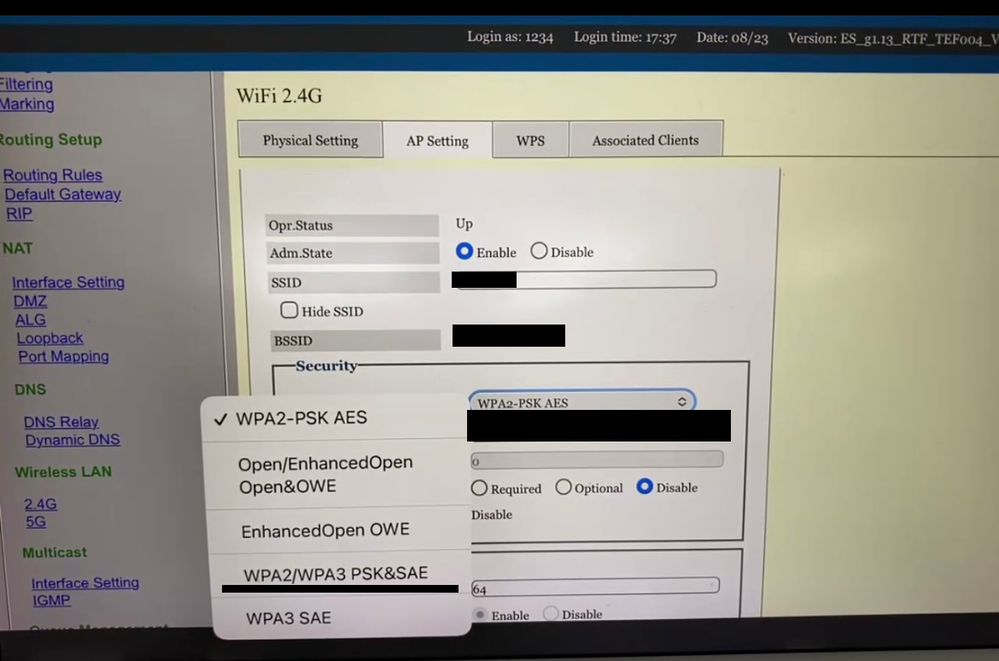Open the Default Gateway link
999x661 pixels.
[62, 194]
